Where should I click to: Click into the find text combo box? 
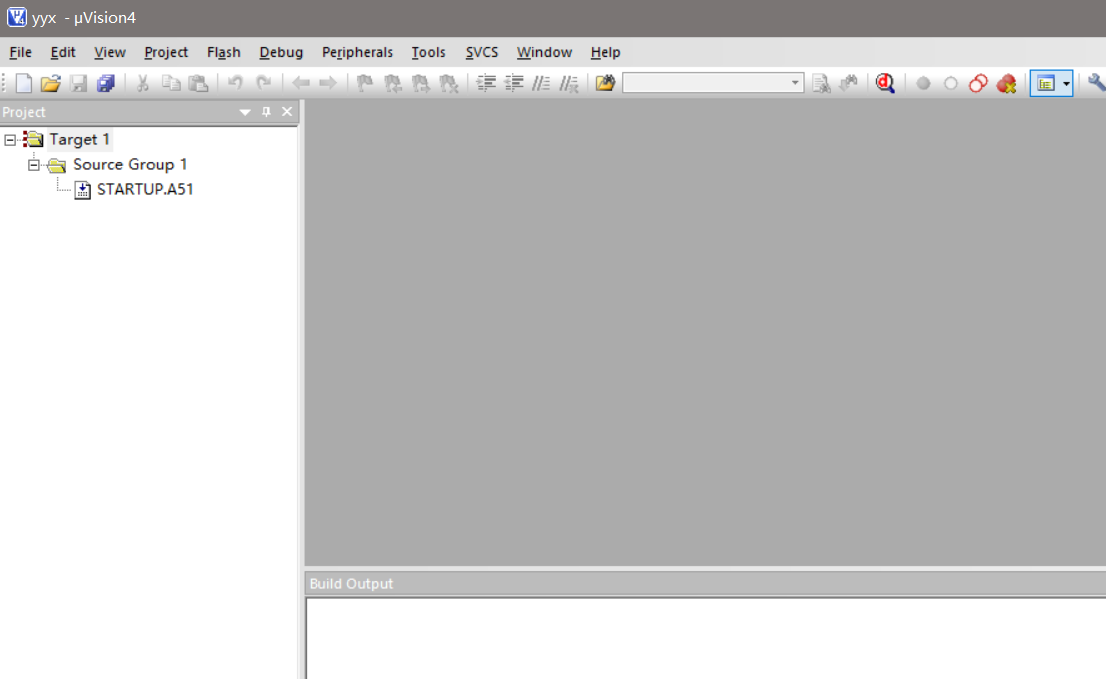705,83
